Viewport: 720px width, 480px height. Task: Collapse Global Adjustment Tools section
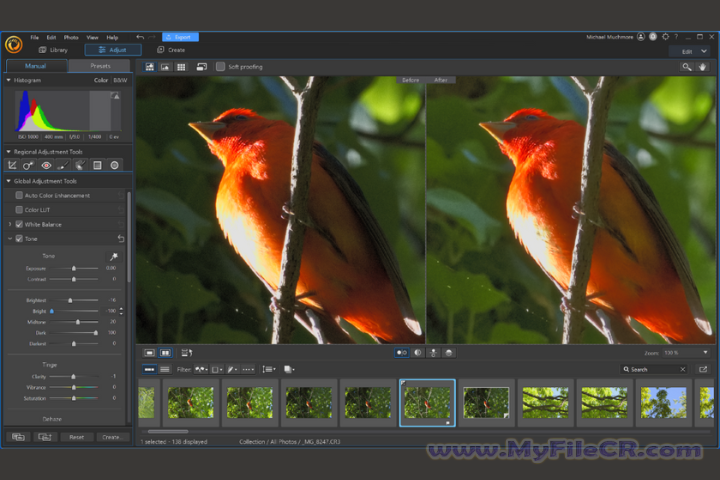click(x=8, y=181)
